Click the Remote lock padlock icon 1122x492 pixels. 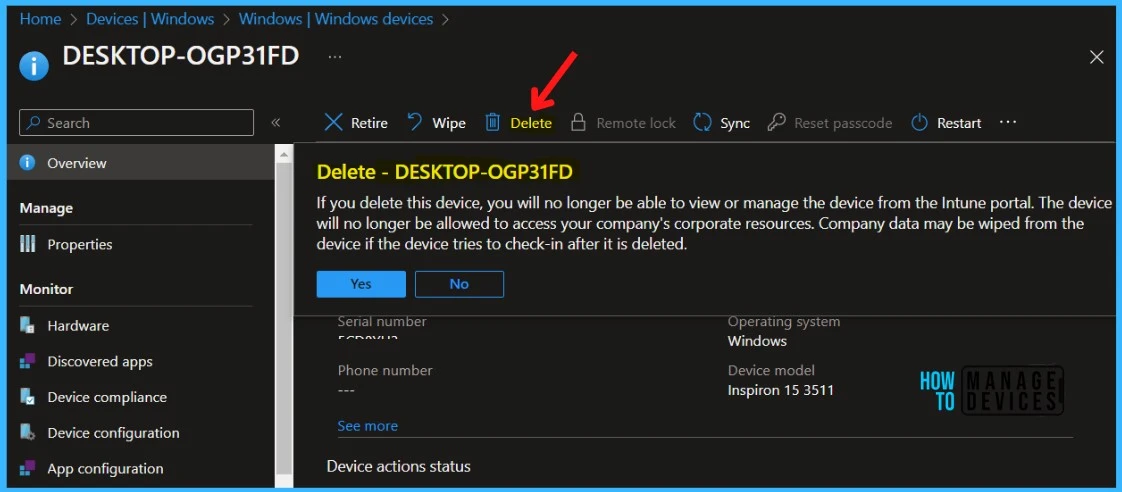[578, 123]
